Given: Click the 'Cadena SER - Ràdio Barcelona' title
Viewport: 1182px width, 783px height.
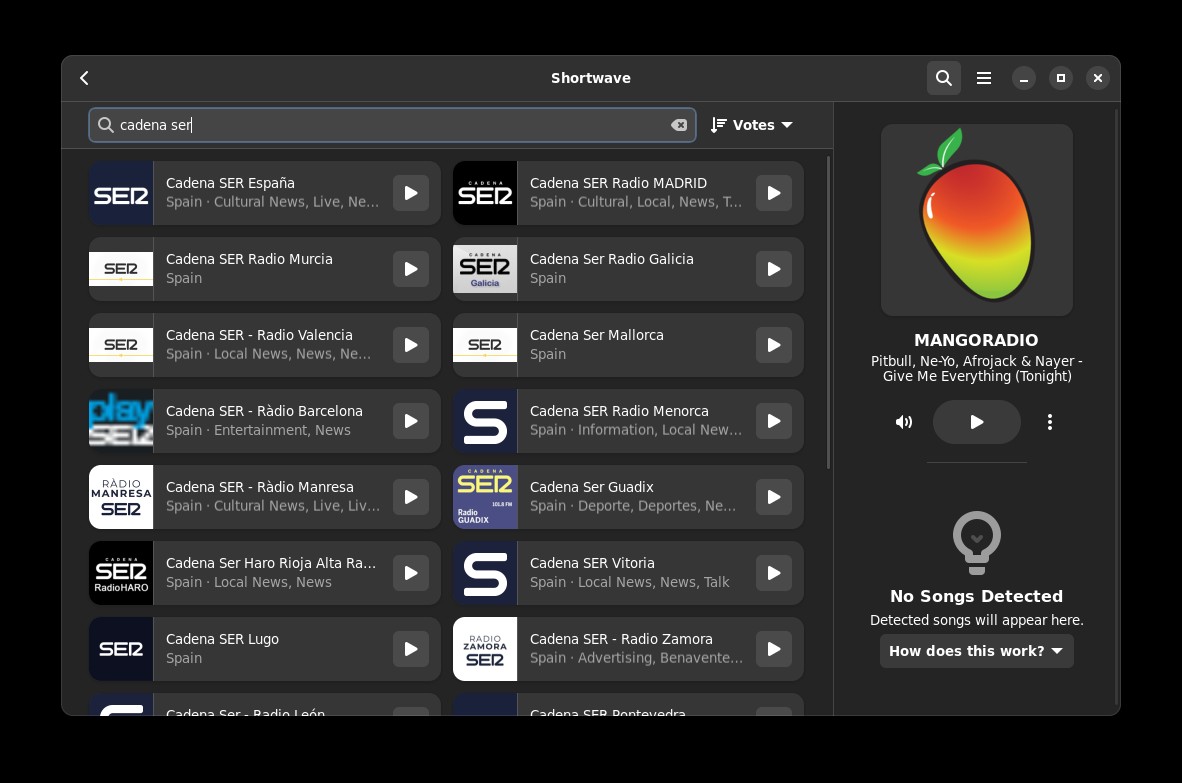Looking at the screenshot, I should point(264,411).
